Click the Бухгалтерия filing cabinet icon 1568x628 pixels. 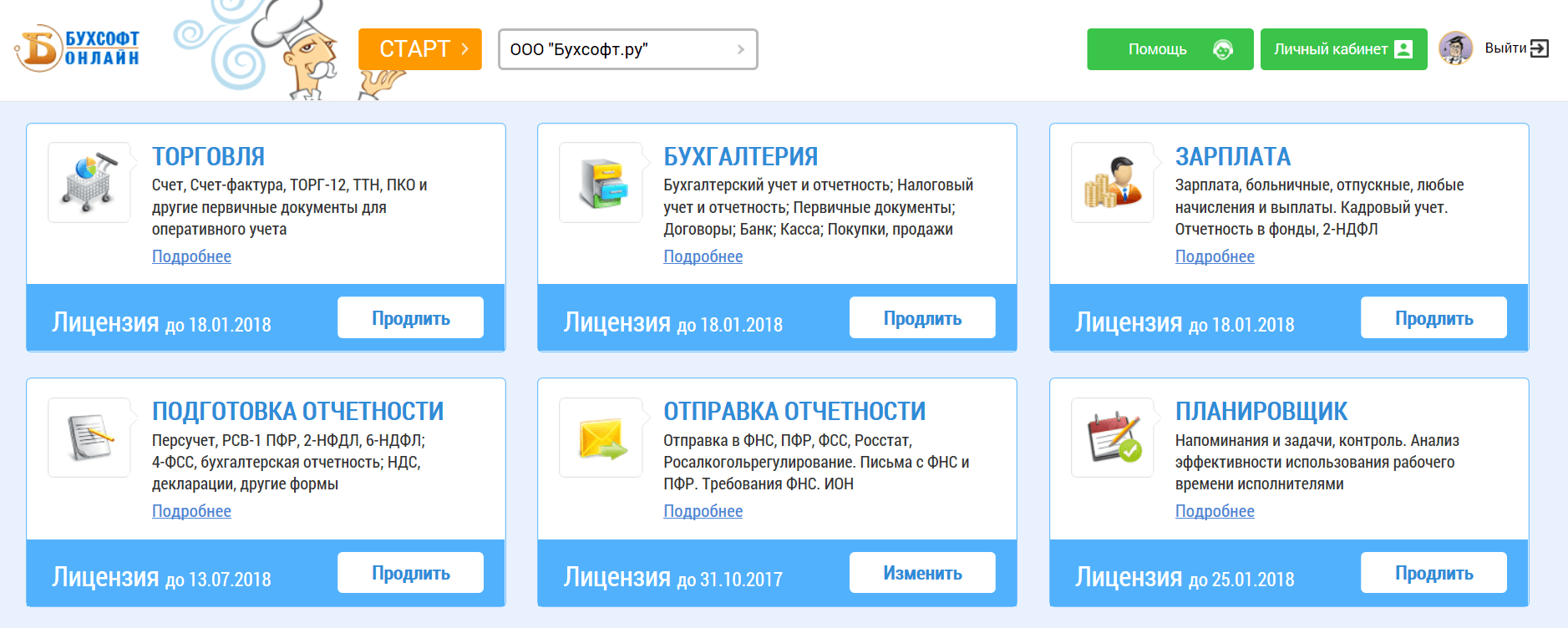tap(601, 182)
